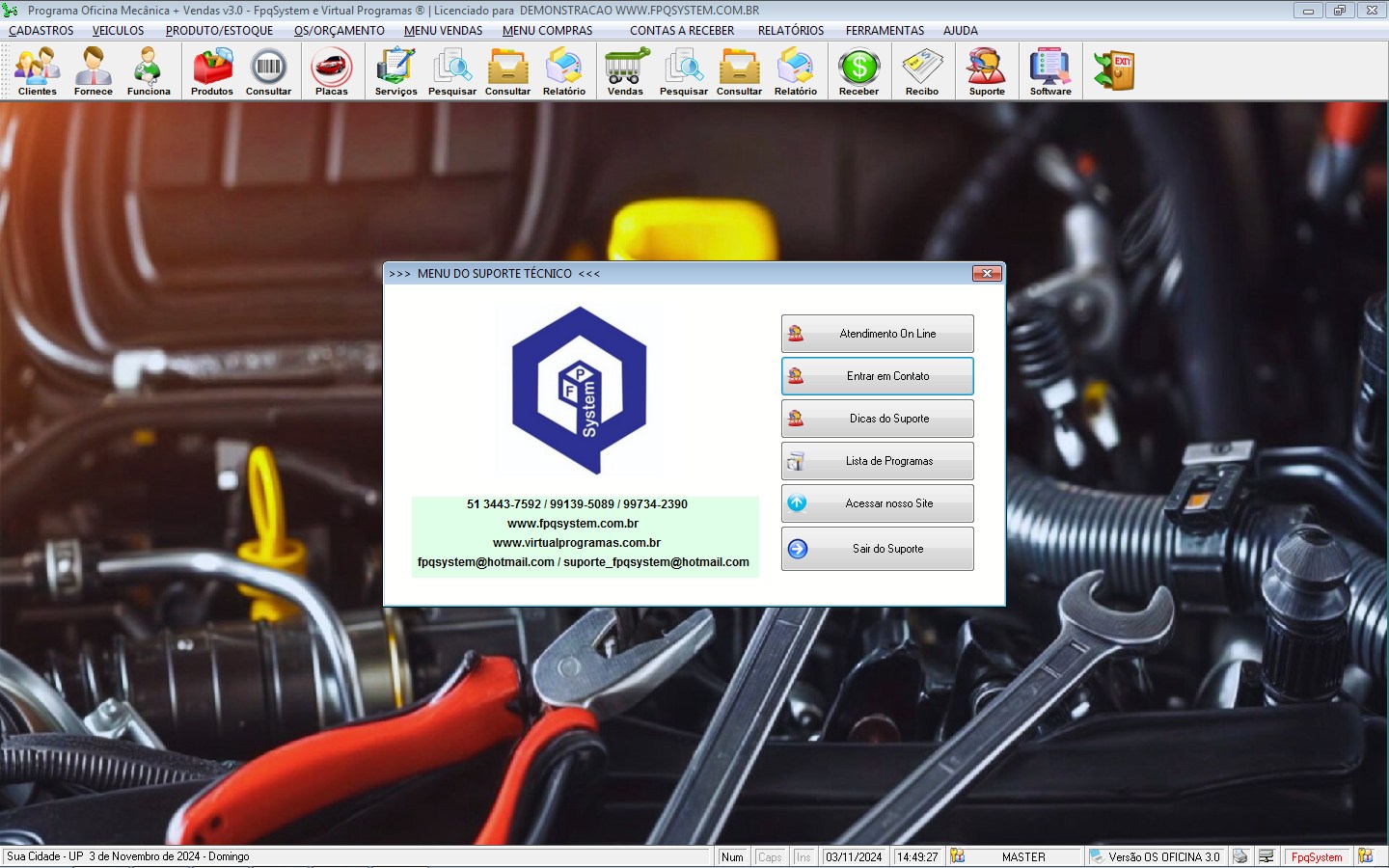Click Sair do Suporte button
Image resolution: width=1389 pixels, height=868 pixels.
click(877, 549)
